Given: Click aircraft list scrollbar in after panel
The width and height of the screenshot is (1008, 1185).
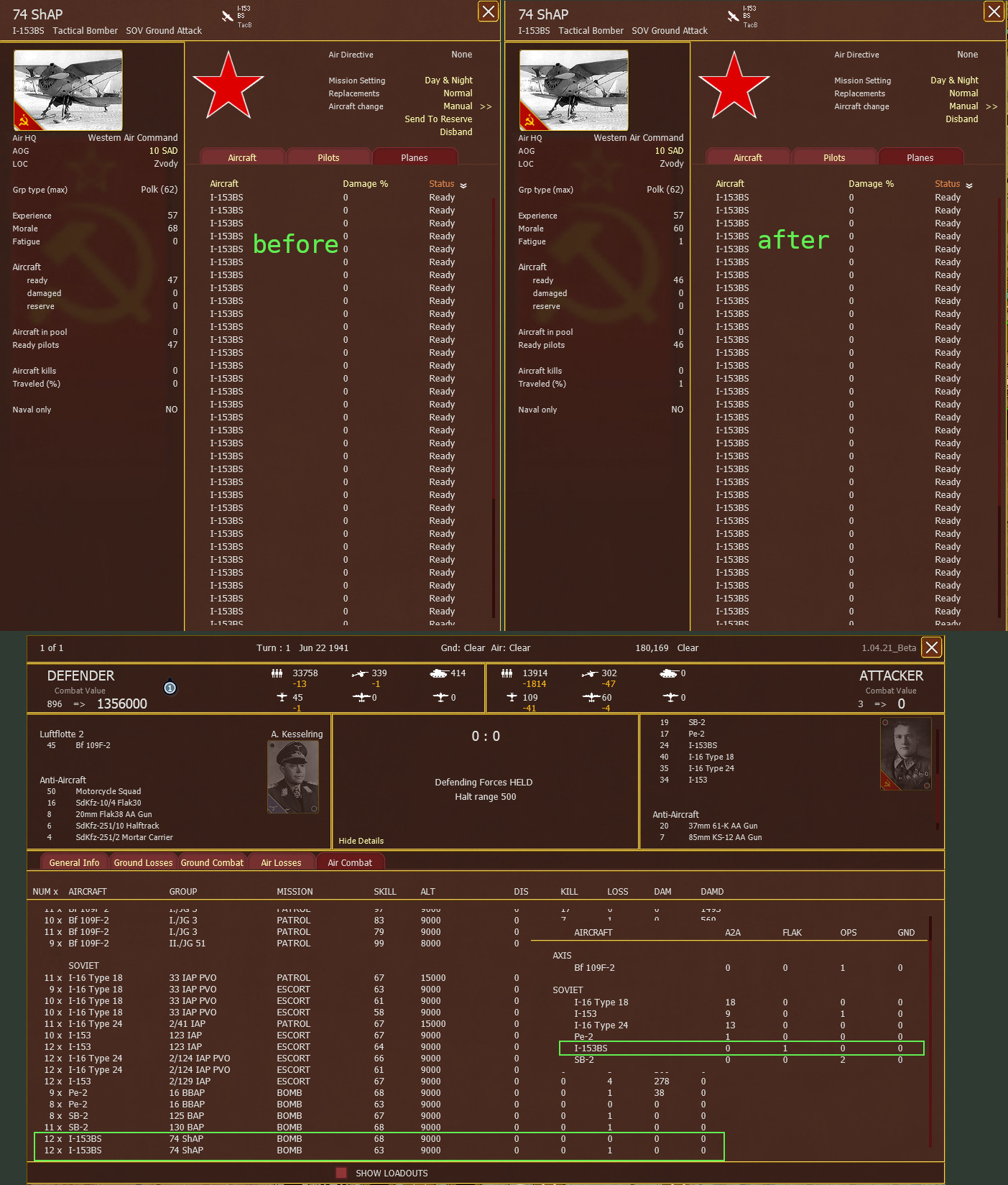Looking at the screenshot, I should click(x=999, y=407).
